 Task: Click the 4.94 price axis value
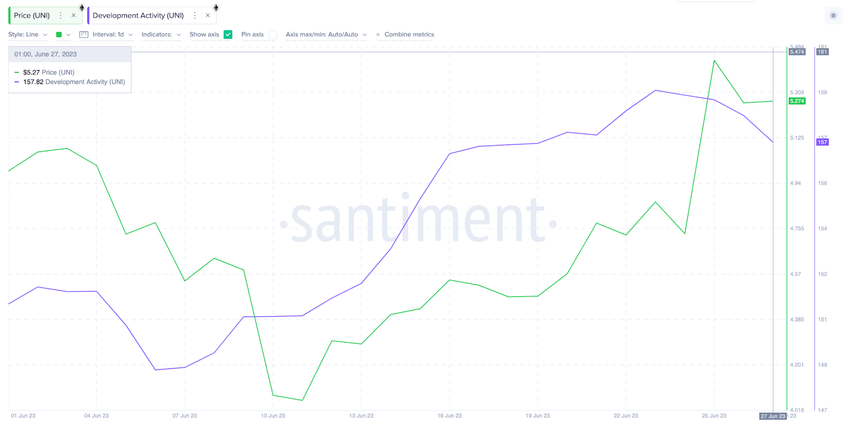click(796, 184)
